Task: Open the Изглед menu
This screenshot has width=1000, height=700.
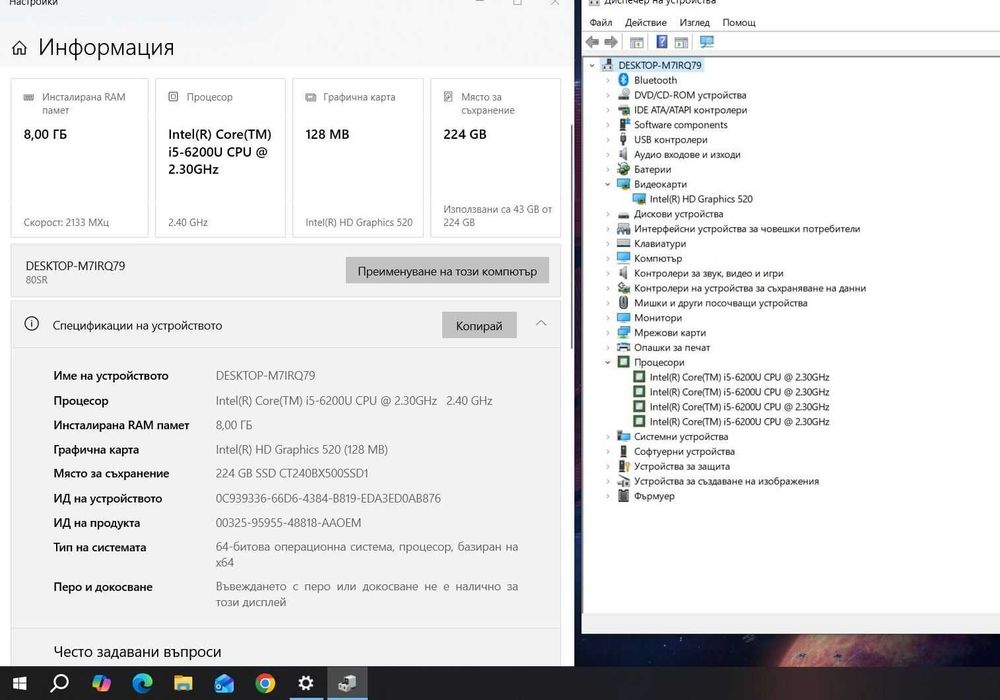Action: coord(695,22)
